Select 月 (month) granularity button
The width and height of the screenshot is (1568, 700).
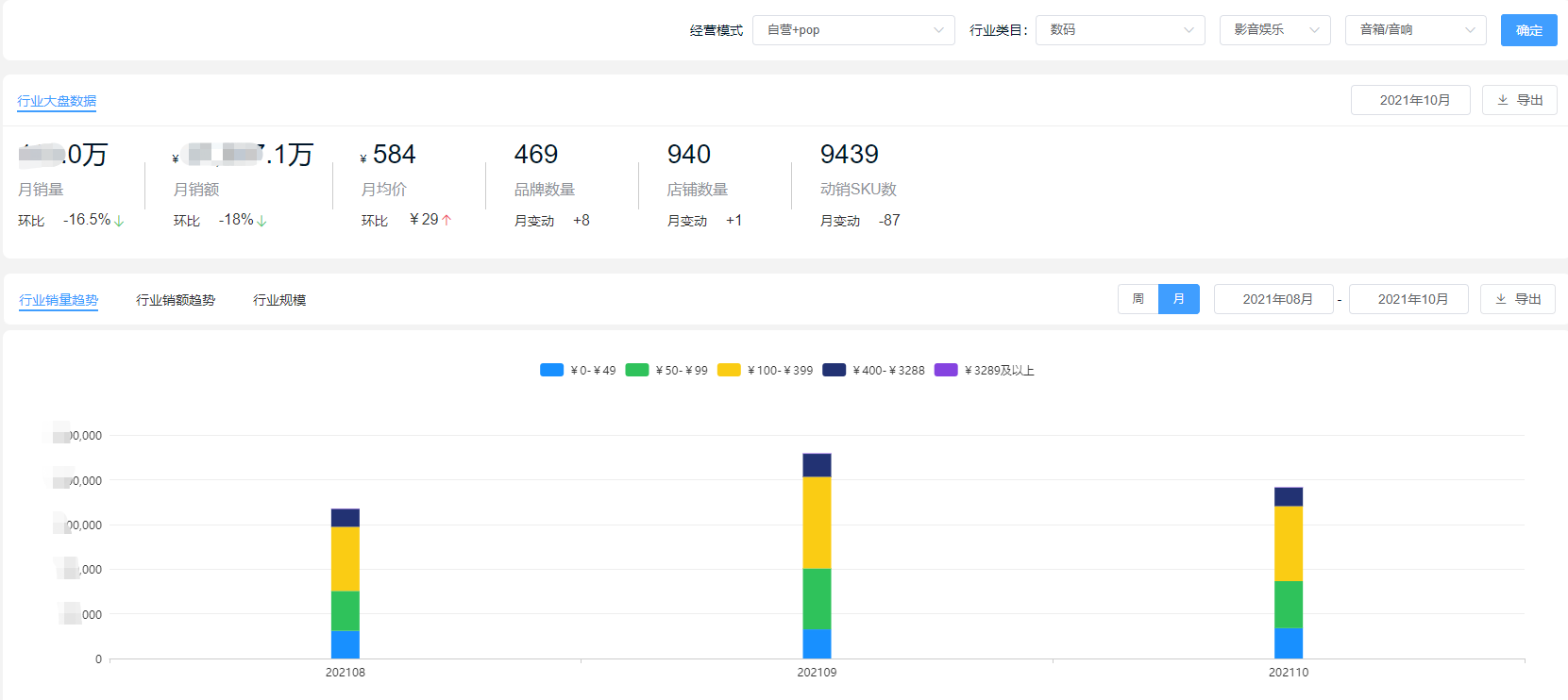1179,299
